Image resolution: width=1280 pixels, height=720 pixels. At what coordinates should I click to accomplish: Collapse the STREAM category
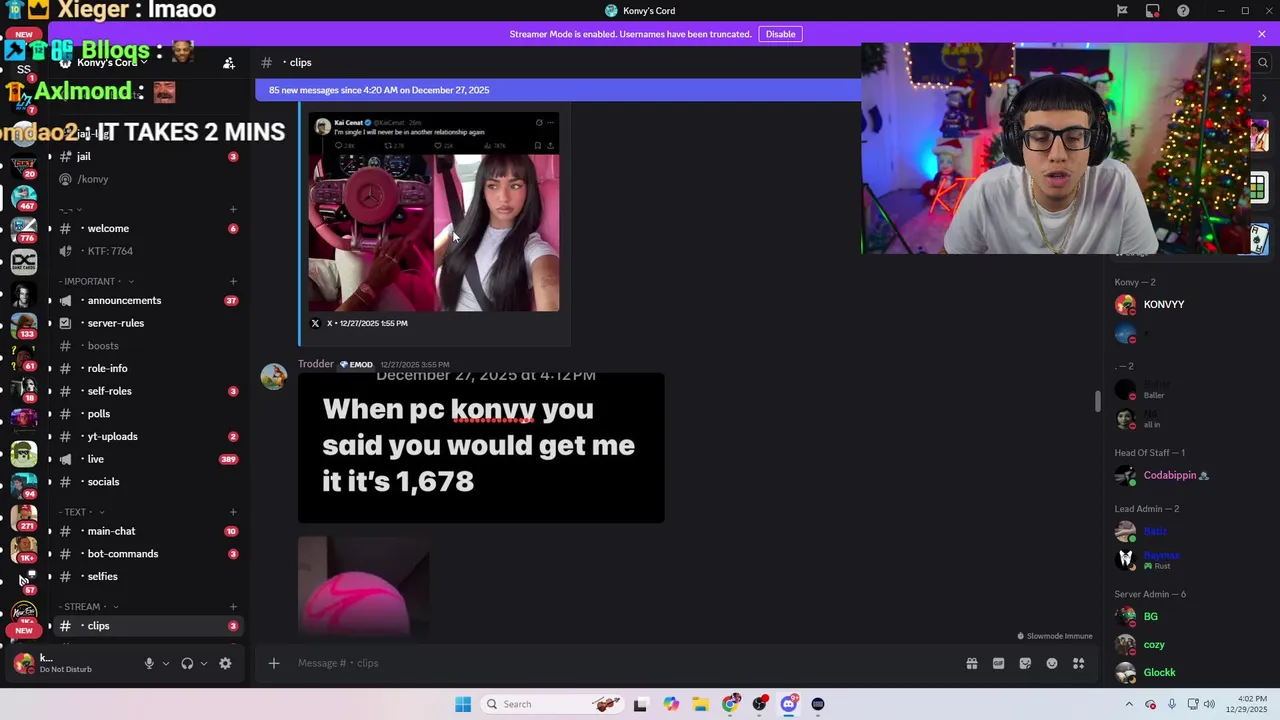[x=89, y=607]
